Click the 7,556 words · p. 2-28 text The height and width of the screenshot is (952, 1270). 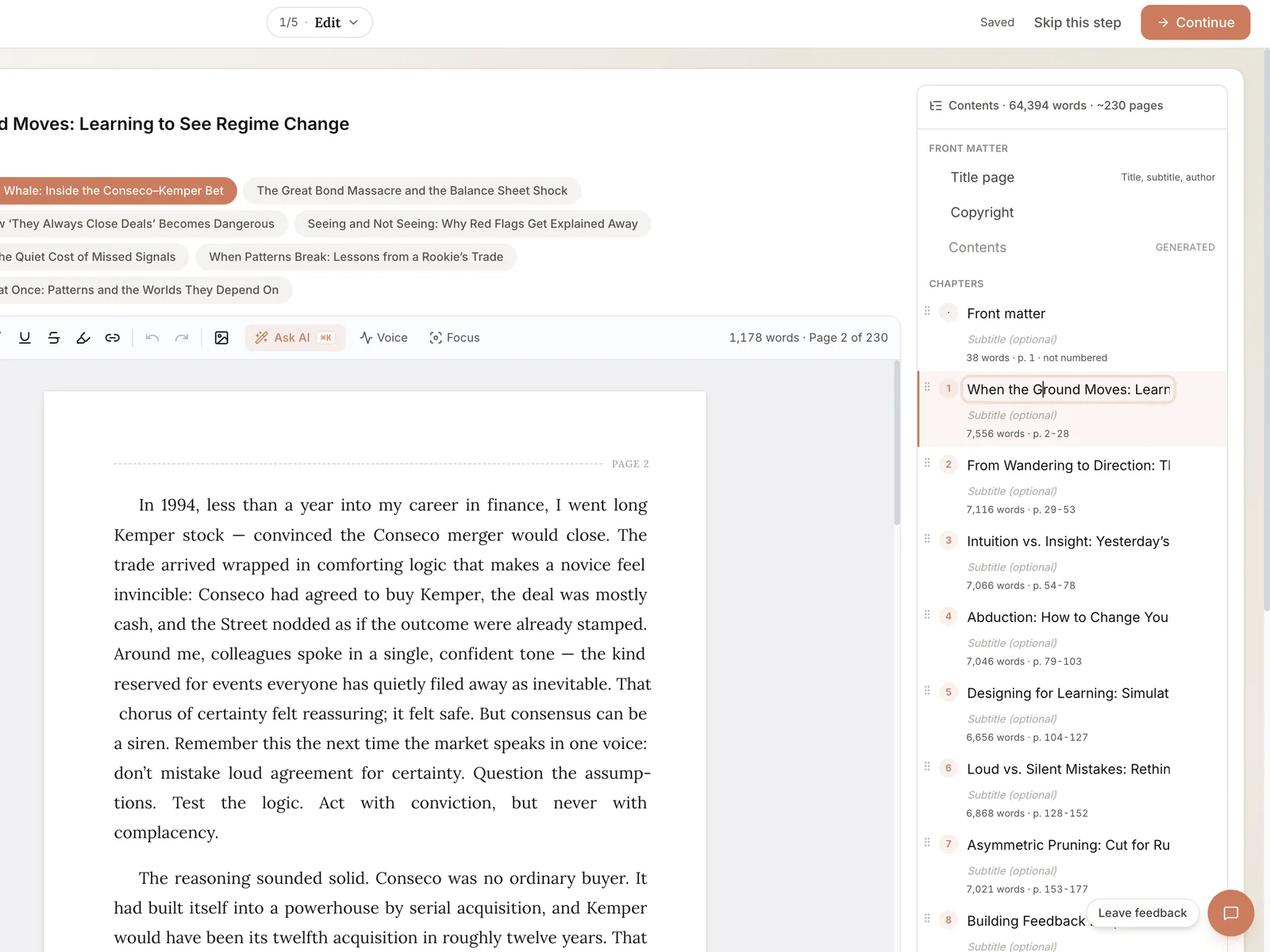tap(1017, 434)
